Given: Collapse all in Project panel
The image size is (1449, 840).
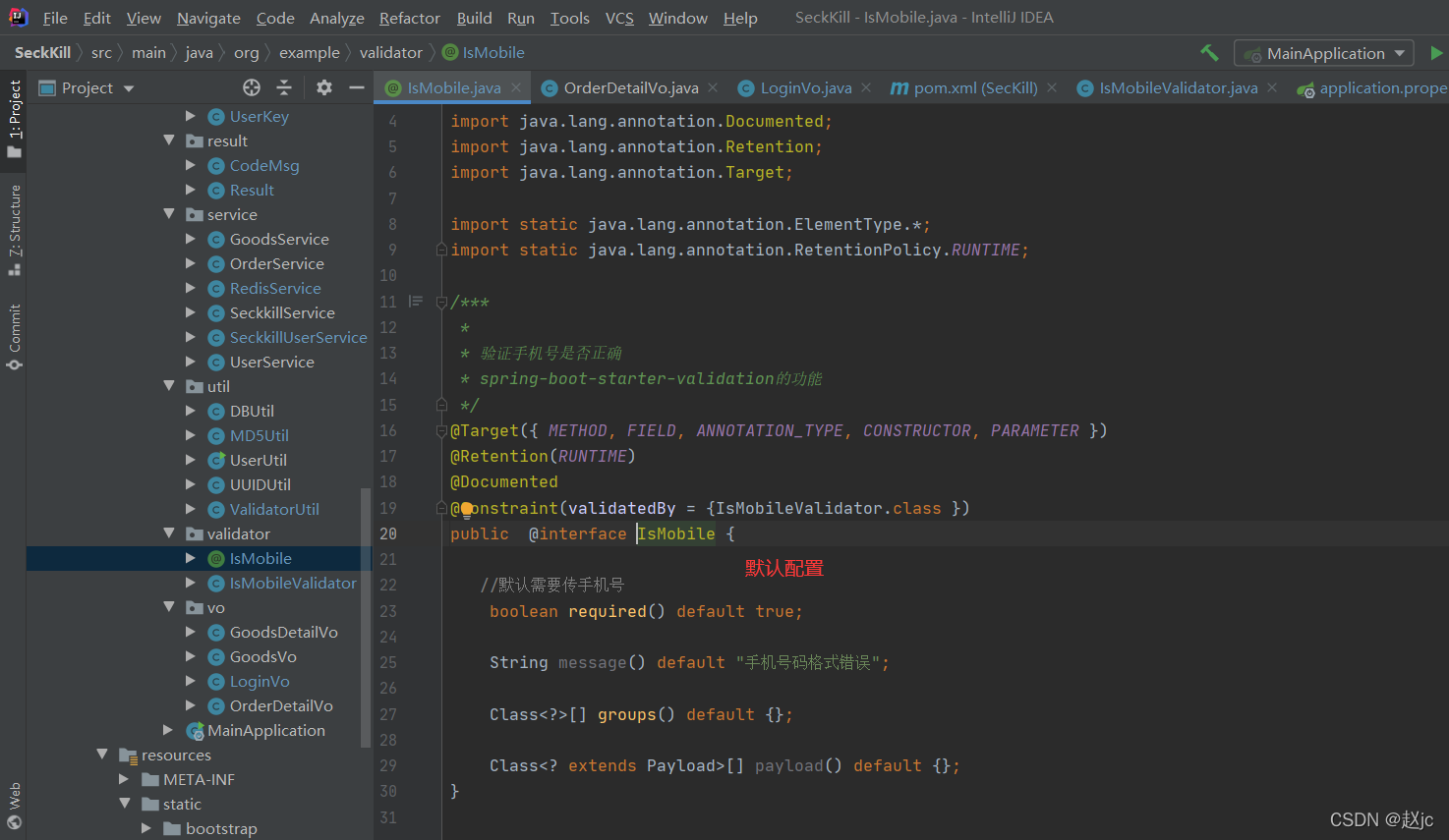Looking at the screenshot, I should coord(284,87).
